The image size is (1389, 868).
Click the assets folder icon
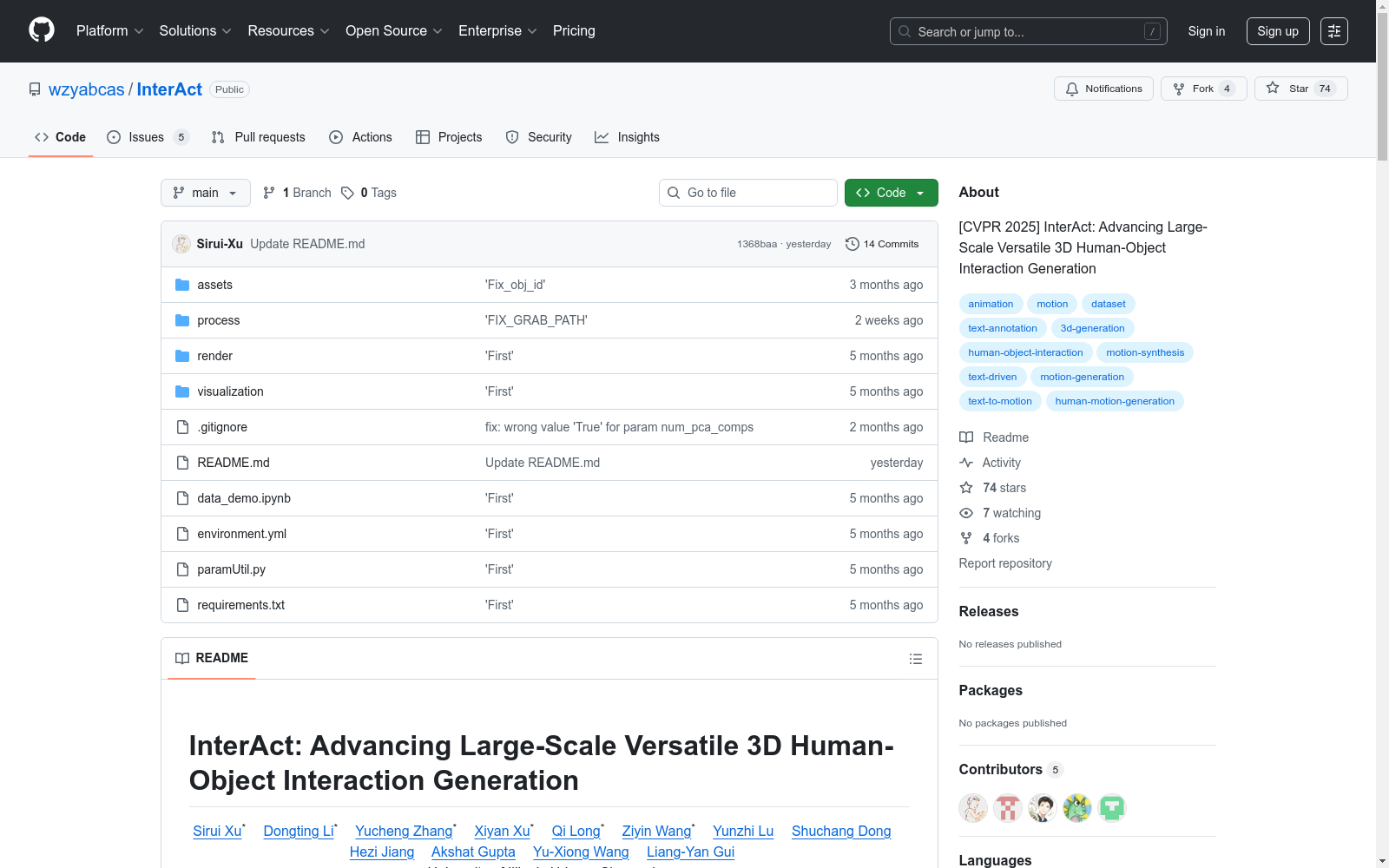[182, 285]
